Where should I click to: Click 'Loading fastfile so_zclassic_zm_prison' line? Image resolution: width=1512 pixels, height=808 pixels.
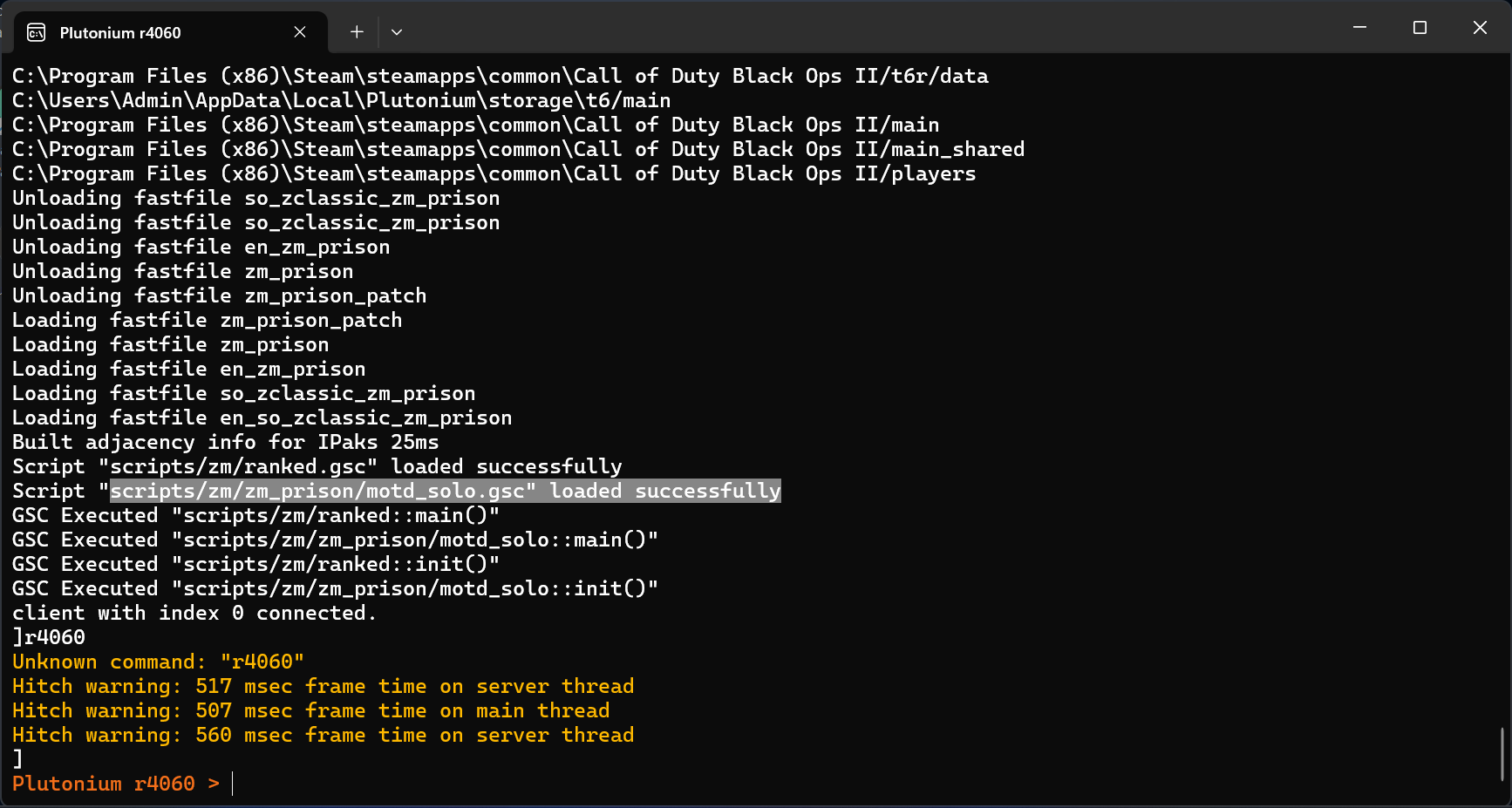point(243,393)
